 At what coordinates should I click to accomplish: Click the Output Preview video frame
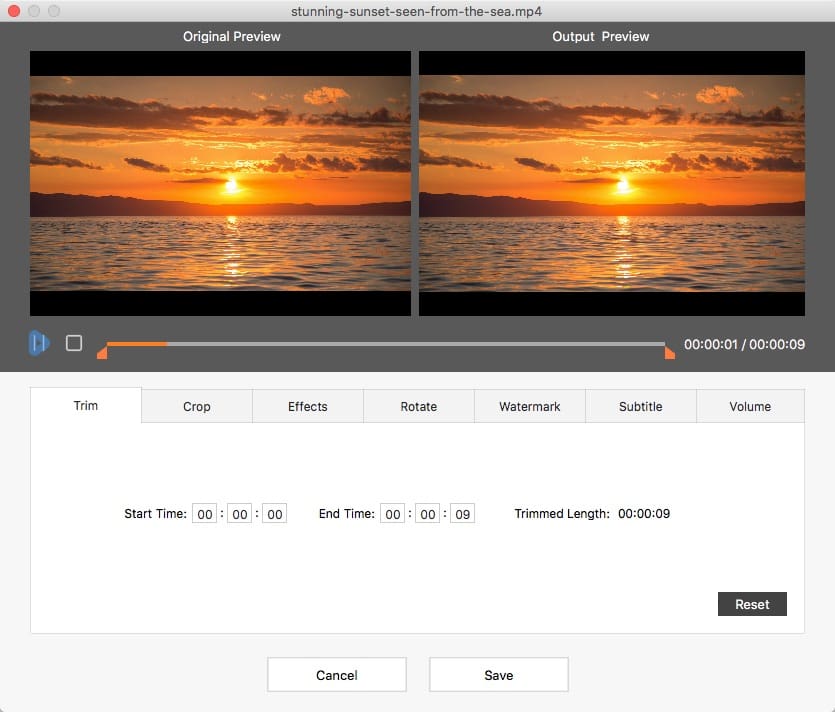pyautogui.click(x=612, y=183)
